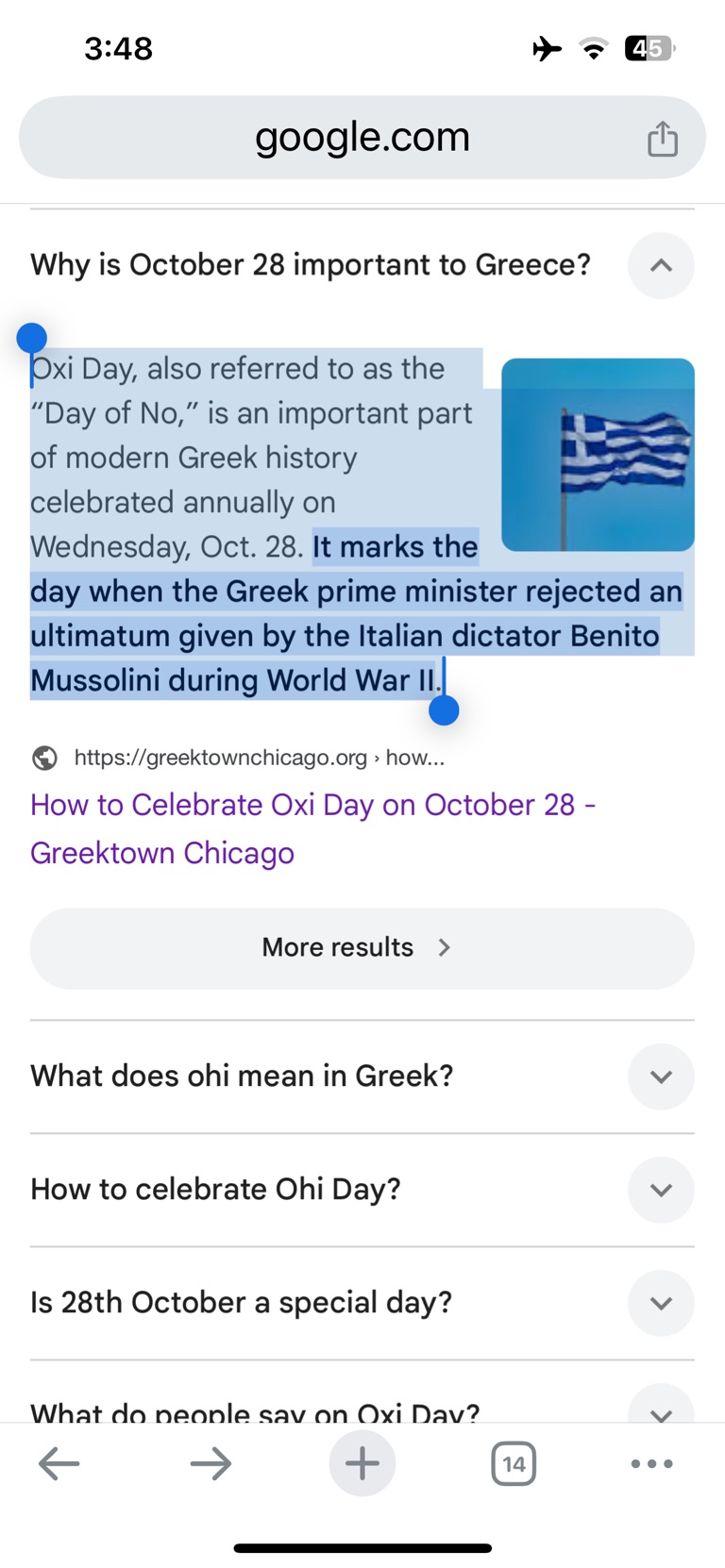The width and height of the screenshot is (725, 1568).
Task: Tap the More results button
Action: [362, 948]
